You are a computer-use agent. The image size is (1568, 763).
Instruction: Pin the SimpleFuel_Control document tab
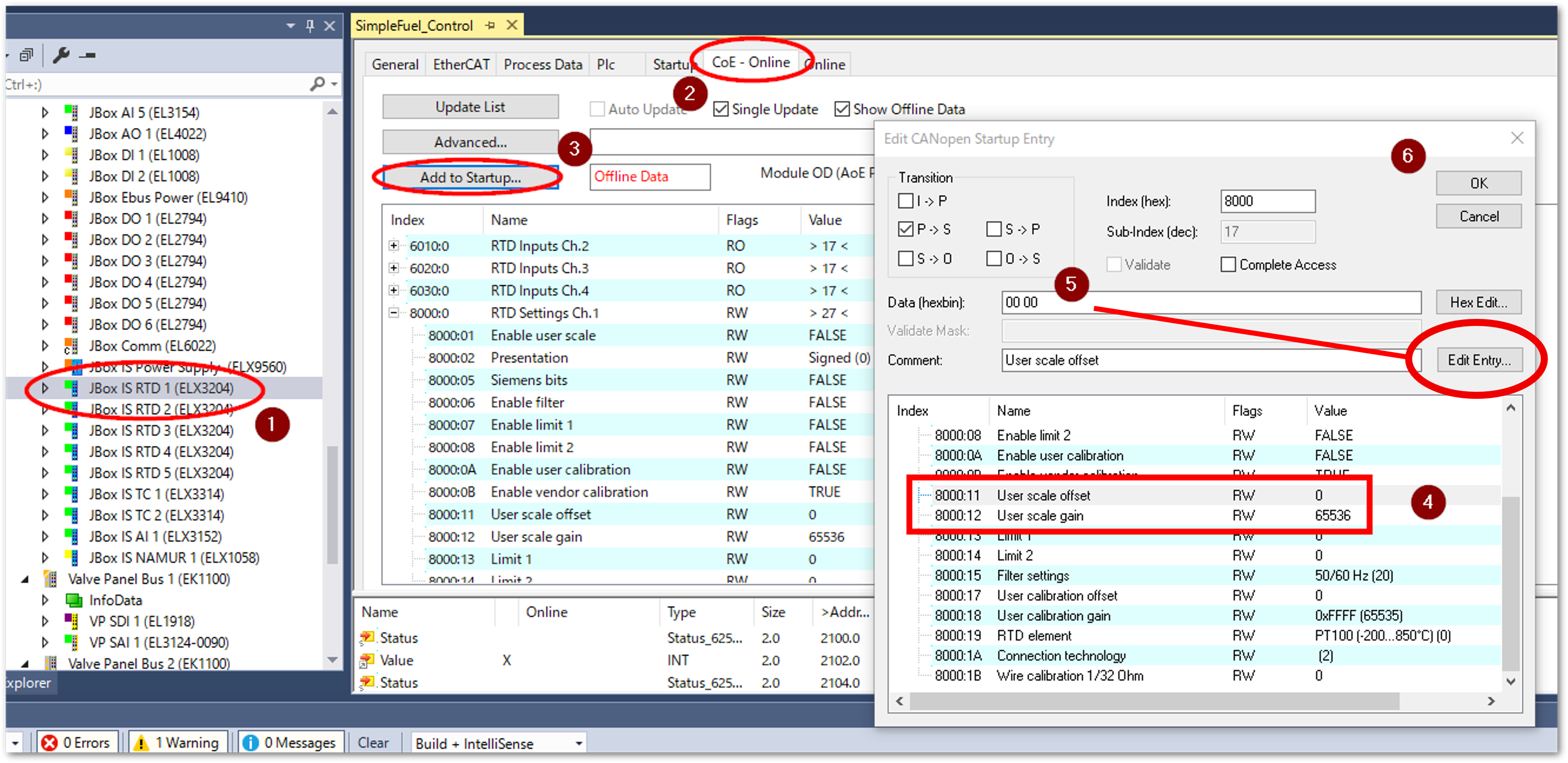(490, 26)
